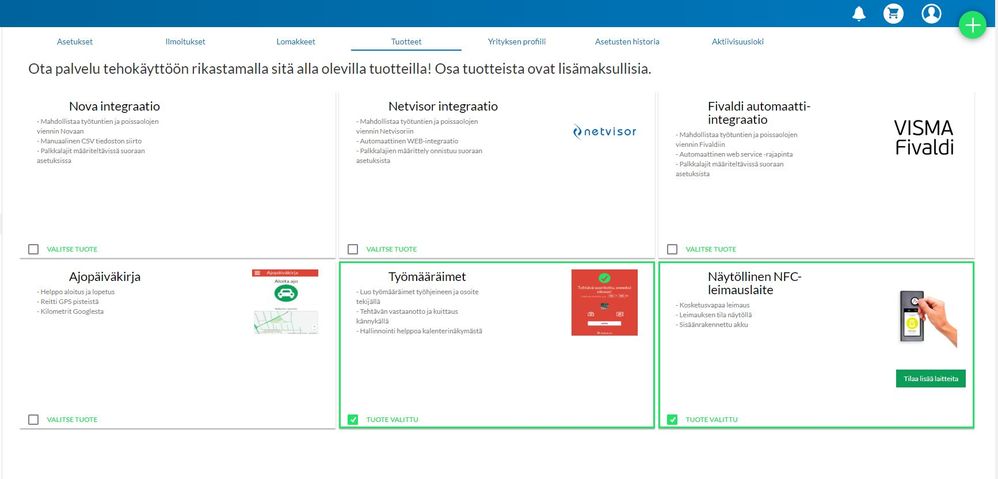Image resolution: width=998 pixels, height=479 pixels.
Task: Open the Aktiivisuusloki tab
Action: [738, 42]
